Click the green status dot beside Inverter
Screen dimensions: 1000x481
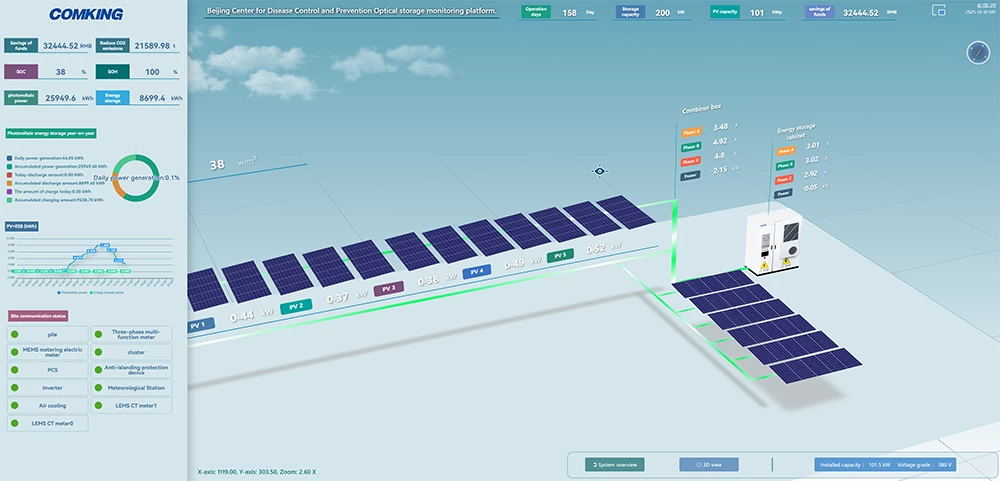(15, 387)
